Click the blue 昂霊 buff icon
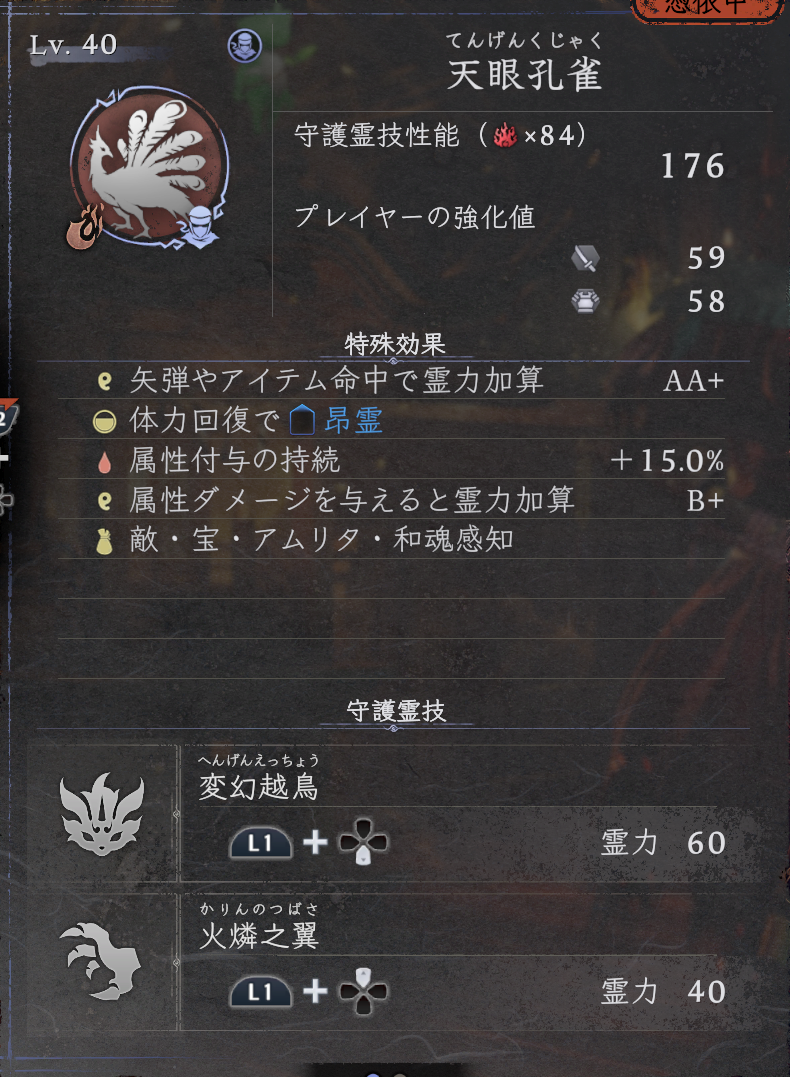Viewport: 790px width, 1077px height. coord(302,420)
